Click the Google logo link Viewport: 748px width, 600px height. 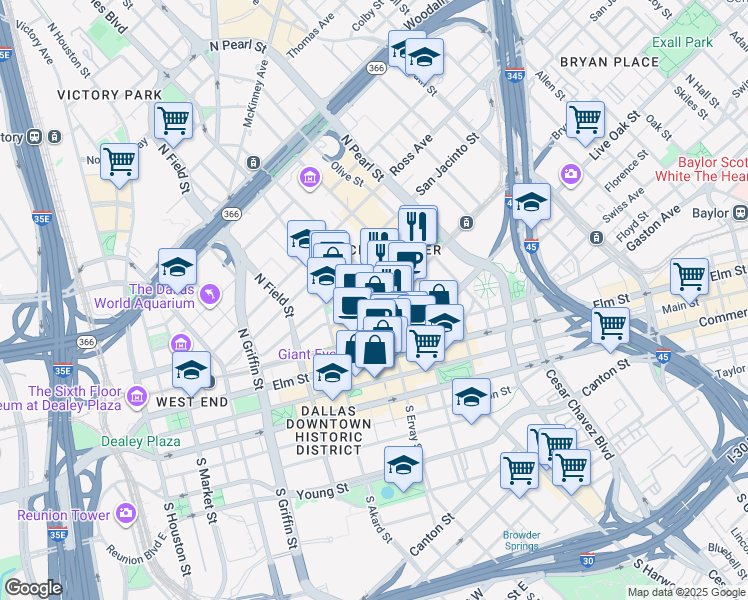click(x=33, y=588)
